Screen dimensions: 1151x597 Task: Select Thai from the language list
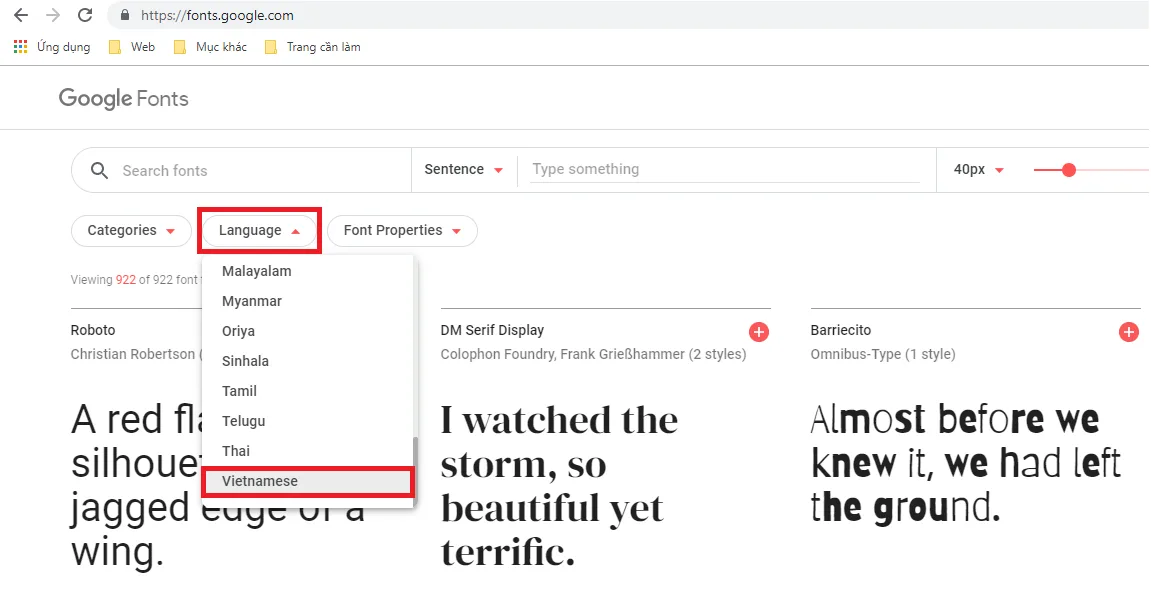(308, 452)
